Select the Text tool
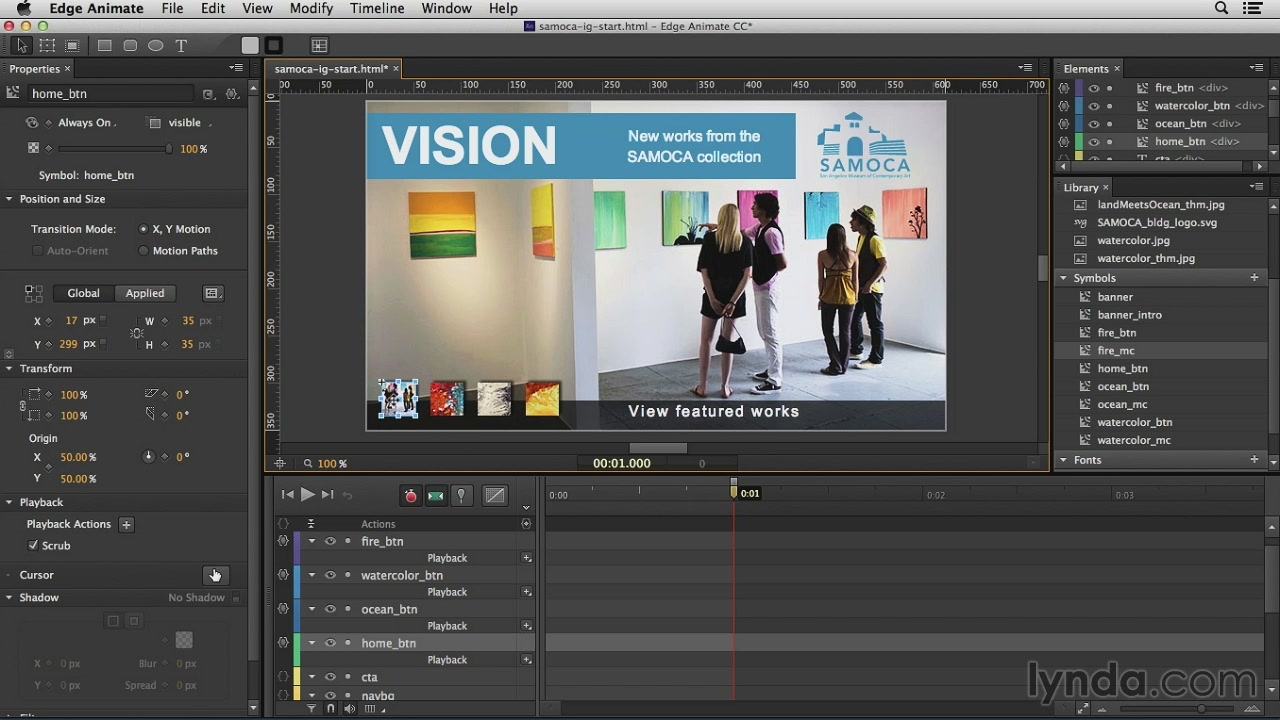The width and height of the screenshot is (1280, 720). coord(181,45)
